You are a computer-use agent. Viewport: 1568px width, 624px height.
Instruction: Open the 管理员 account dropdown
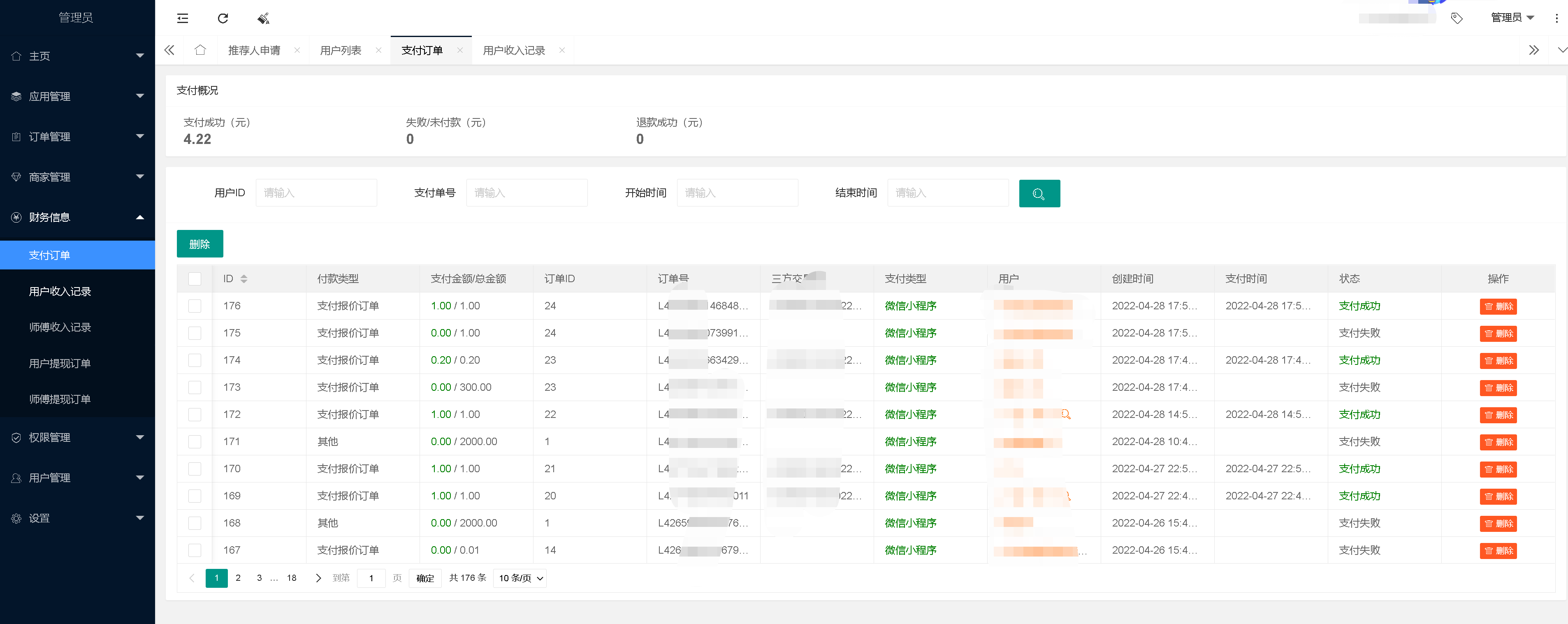click(1512, 18)
